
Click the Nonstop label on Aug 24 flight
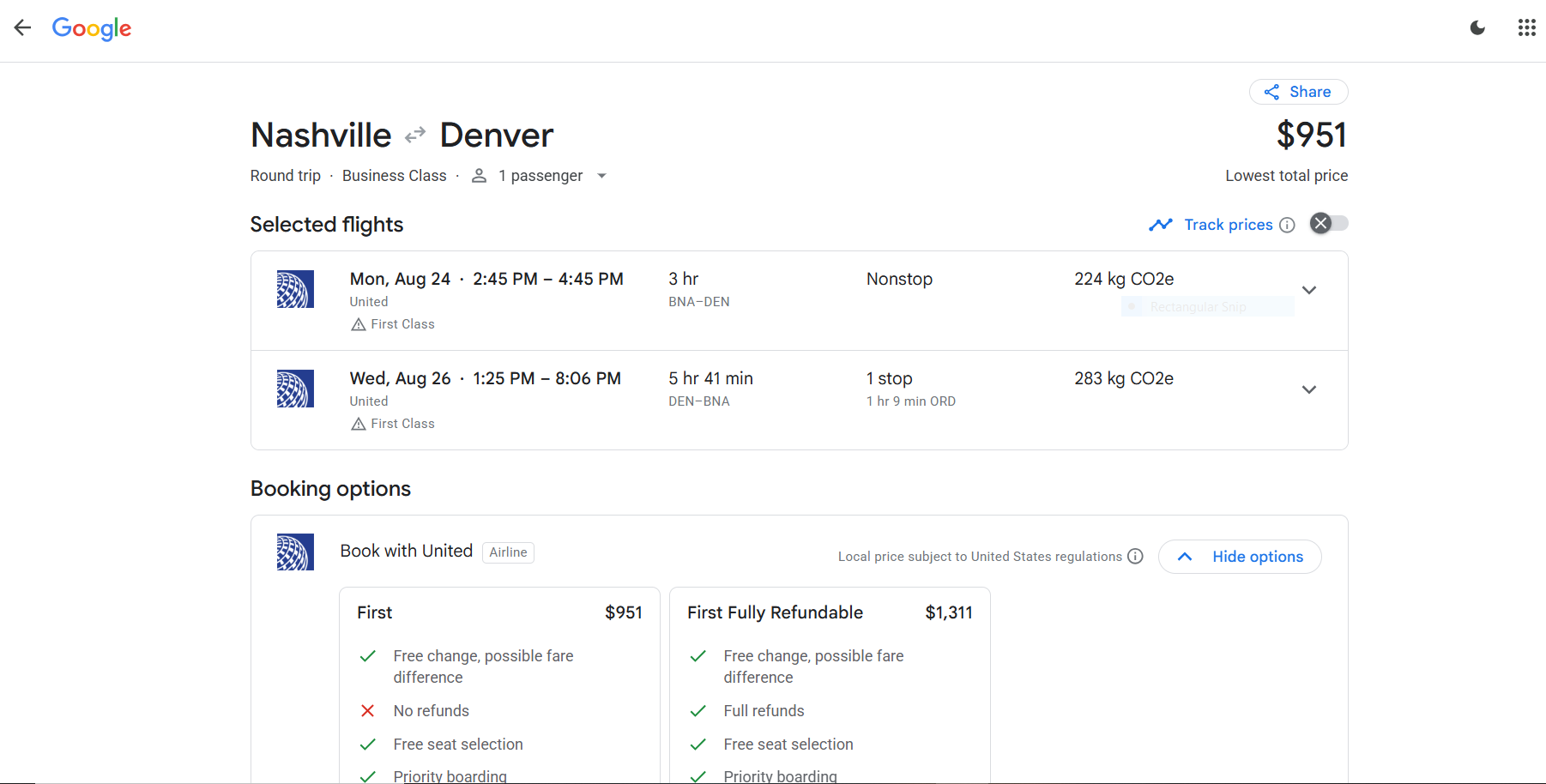pyautogui.click(x=899, y=279)
